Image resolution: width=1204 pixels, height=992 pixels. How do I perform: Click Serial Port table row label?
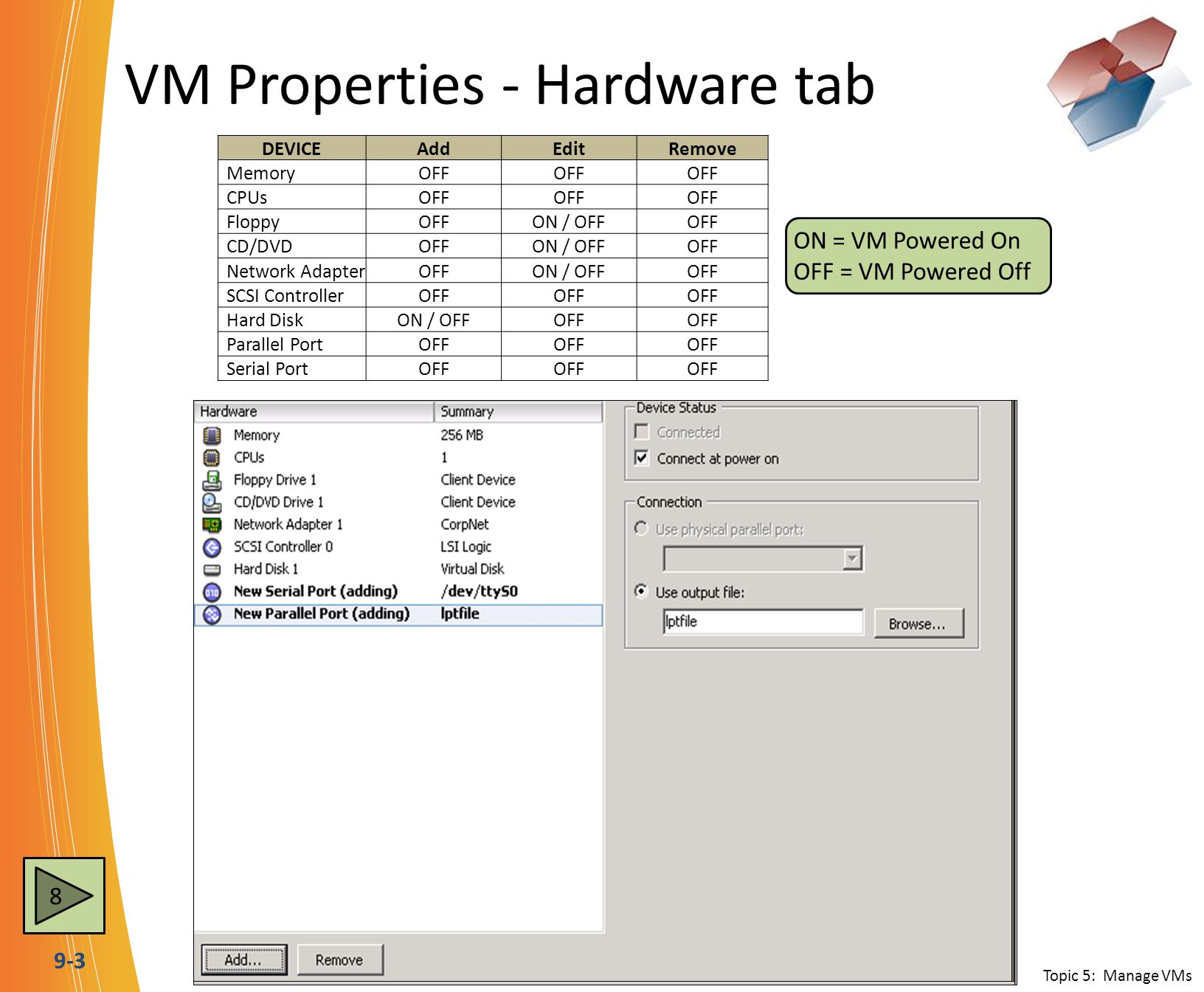point(267,369)
